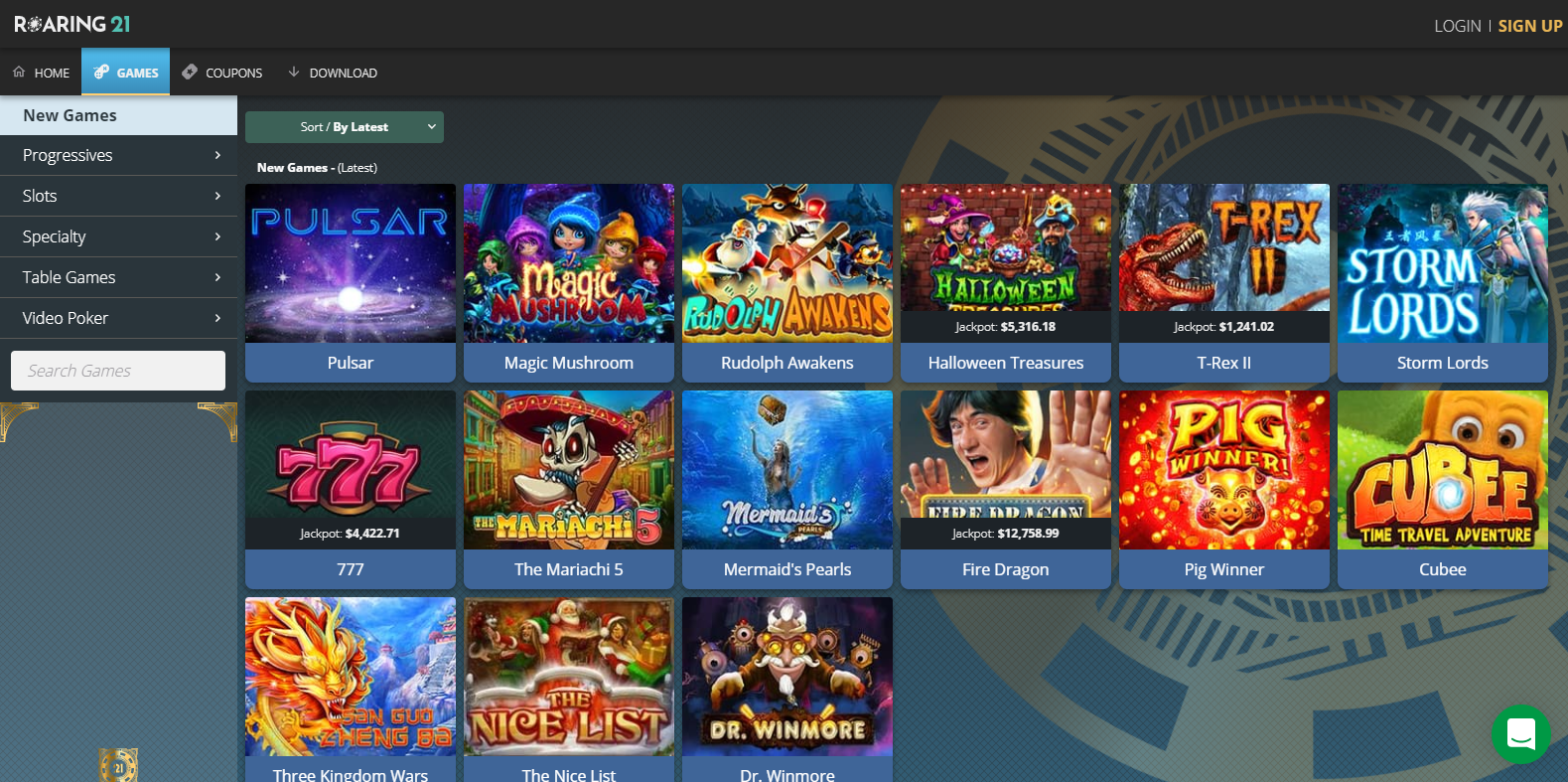This screenshot has height=782, width=1568.
Task: Expand the Slots category
Action: tap(118, 196)
